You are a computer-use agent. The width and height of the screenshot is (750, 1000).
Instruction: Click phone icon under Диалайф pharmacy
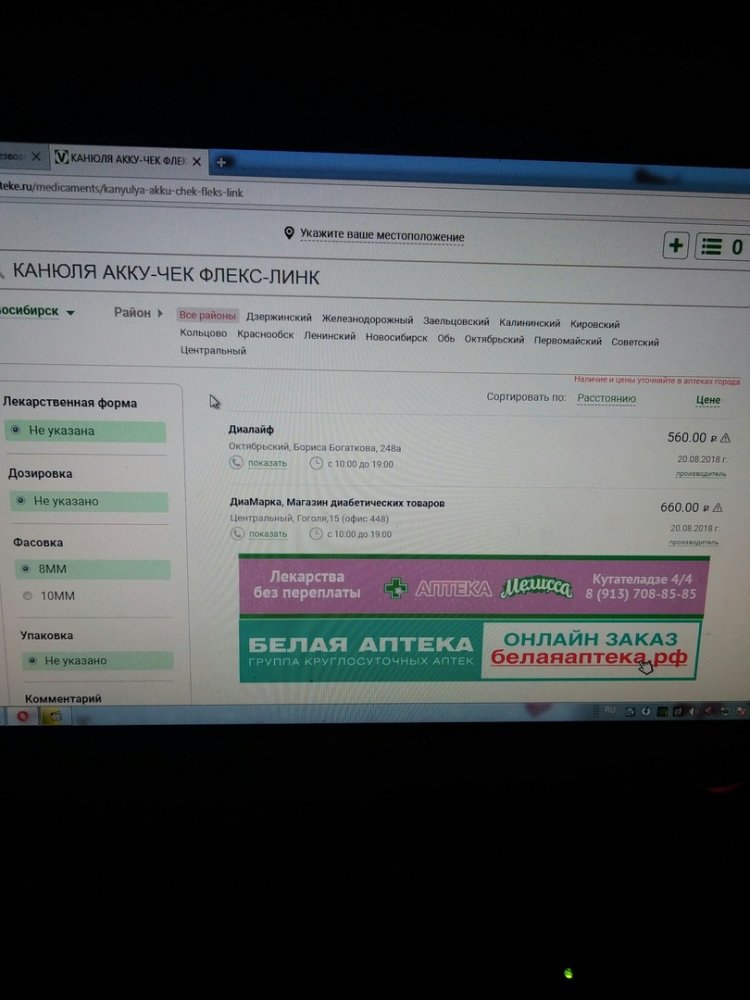pos(236,463)
